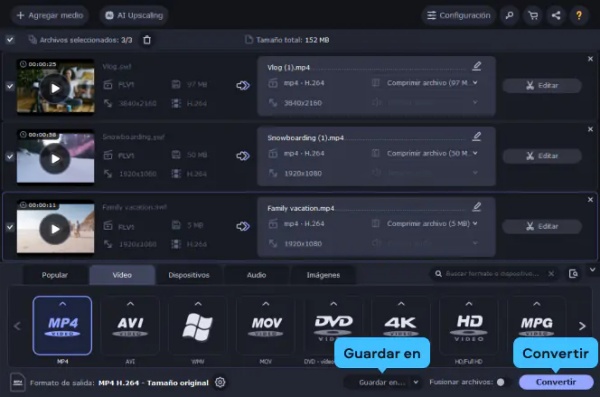Show next formats with right arrow
Viewport: 600px width, 397px height.
pyautogui.click(x=582, y=326)
